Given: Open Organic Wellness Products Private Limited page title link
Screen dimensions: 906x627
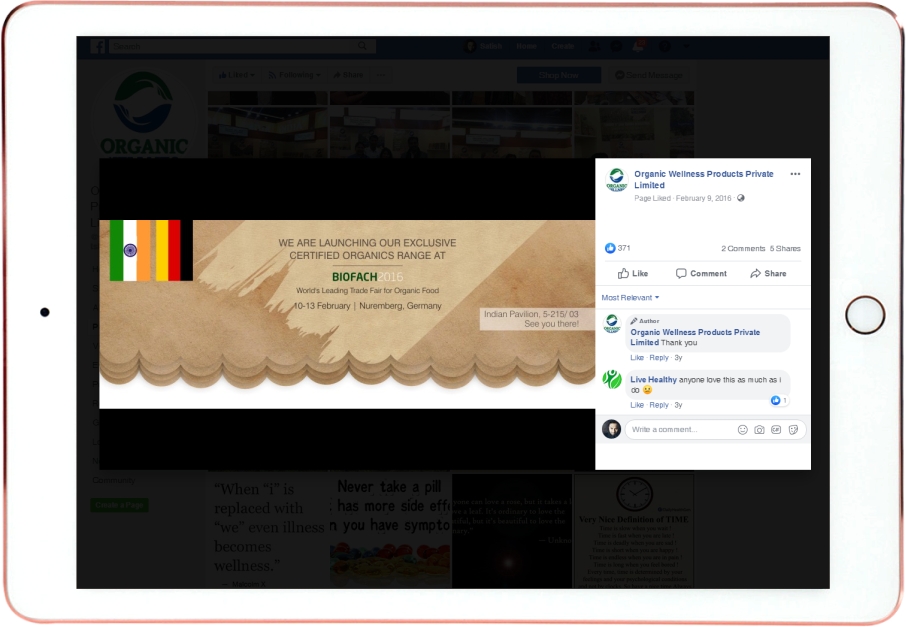Looking at the screenshot, I should (703, 180).
